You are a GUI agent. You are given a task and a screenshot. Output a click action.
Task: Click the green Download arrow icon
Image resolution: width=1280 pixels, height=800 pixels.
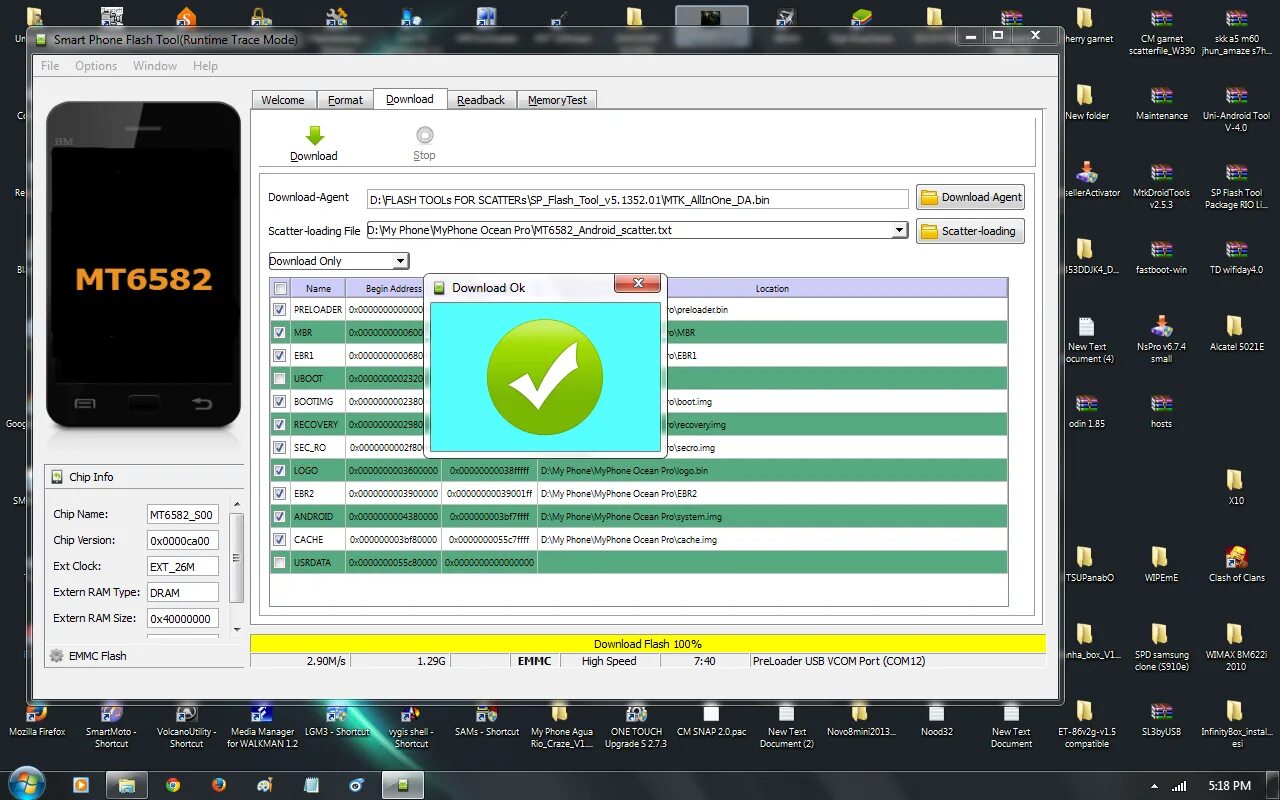(x=314, y=136)
